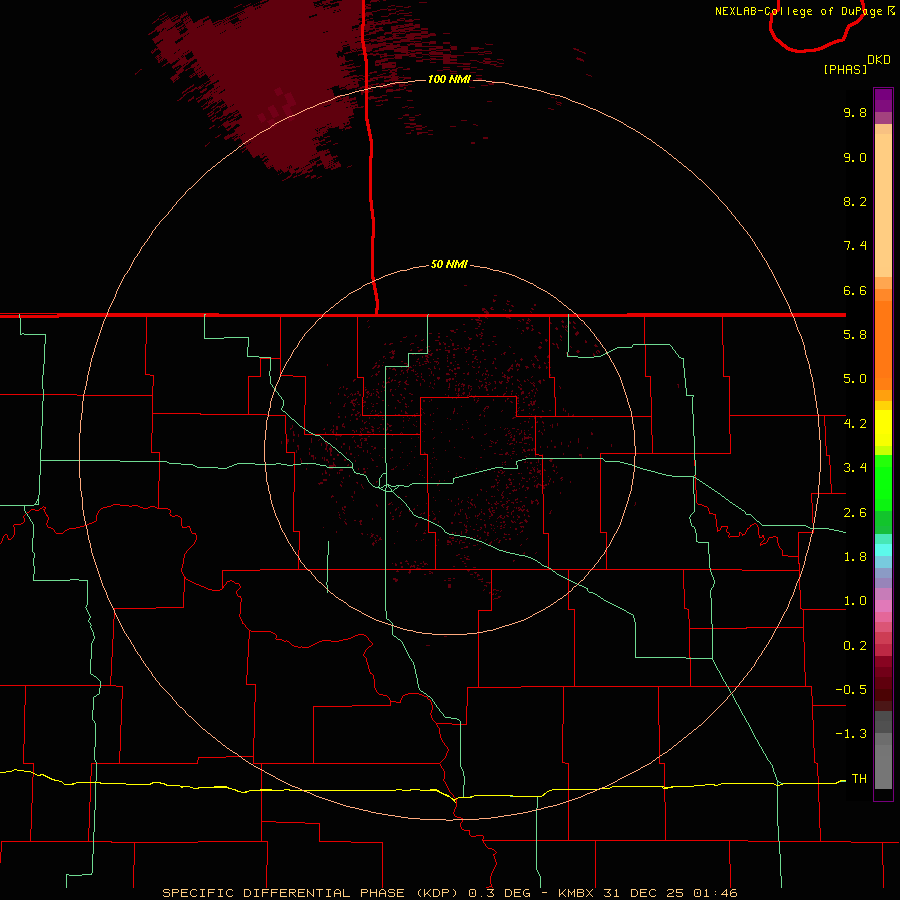This screenshot has height=900, width=900.
Task: Click the highway interchange near the radar center
Action: [387, 487]
